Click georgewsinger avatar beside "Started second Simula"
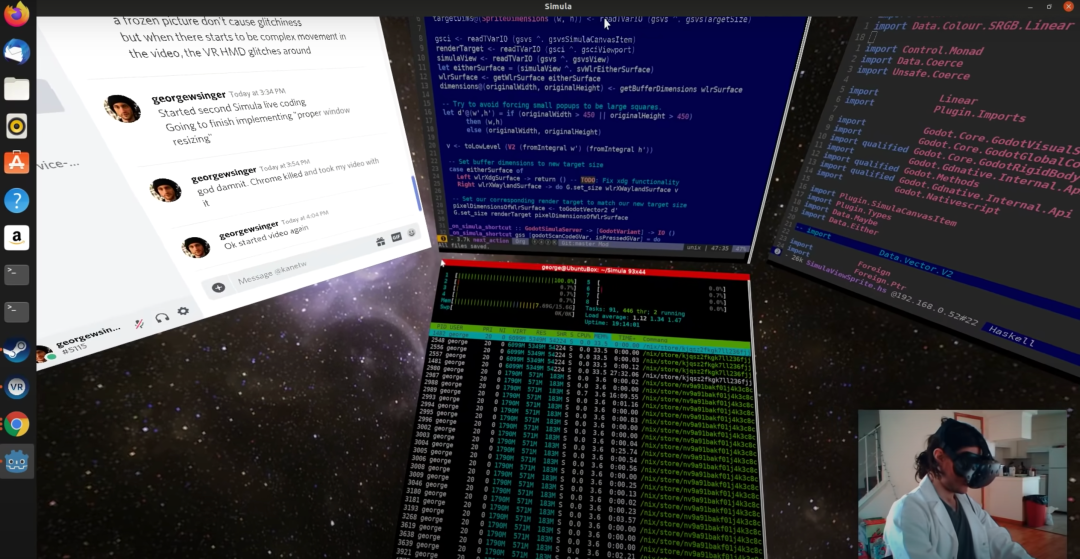The height and width of the screenshot is (559, 1080). pos(123,109)
